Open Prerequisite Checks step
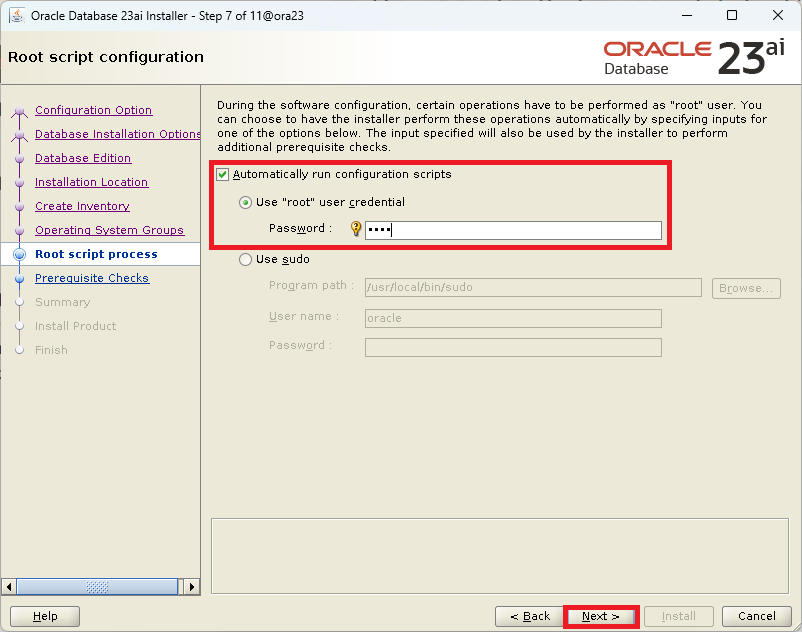The image size is (802, 632). tap(92, 278)
